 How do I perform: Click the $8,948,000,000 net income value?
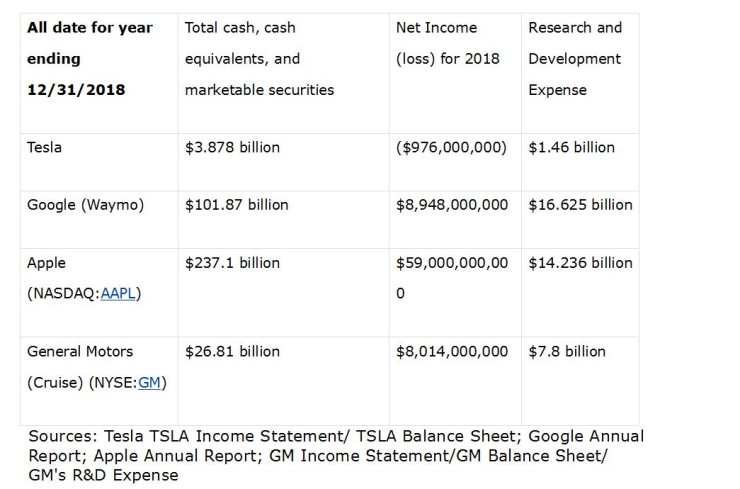click(x=452, y=205)
